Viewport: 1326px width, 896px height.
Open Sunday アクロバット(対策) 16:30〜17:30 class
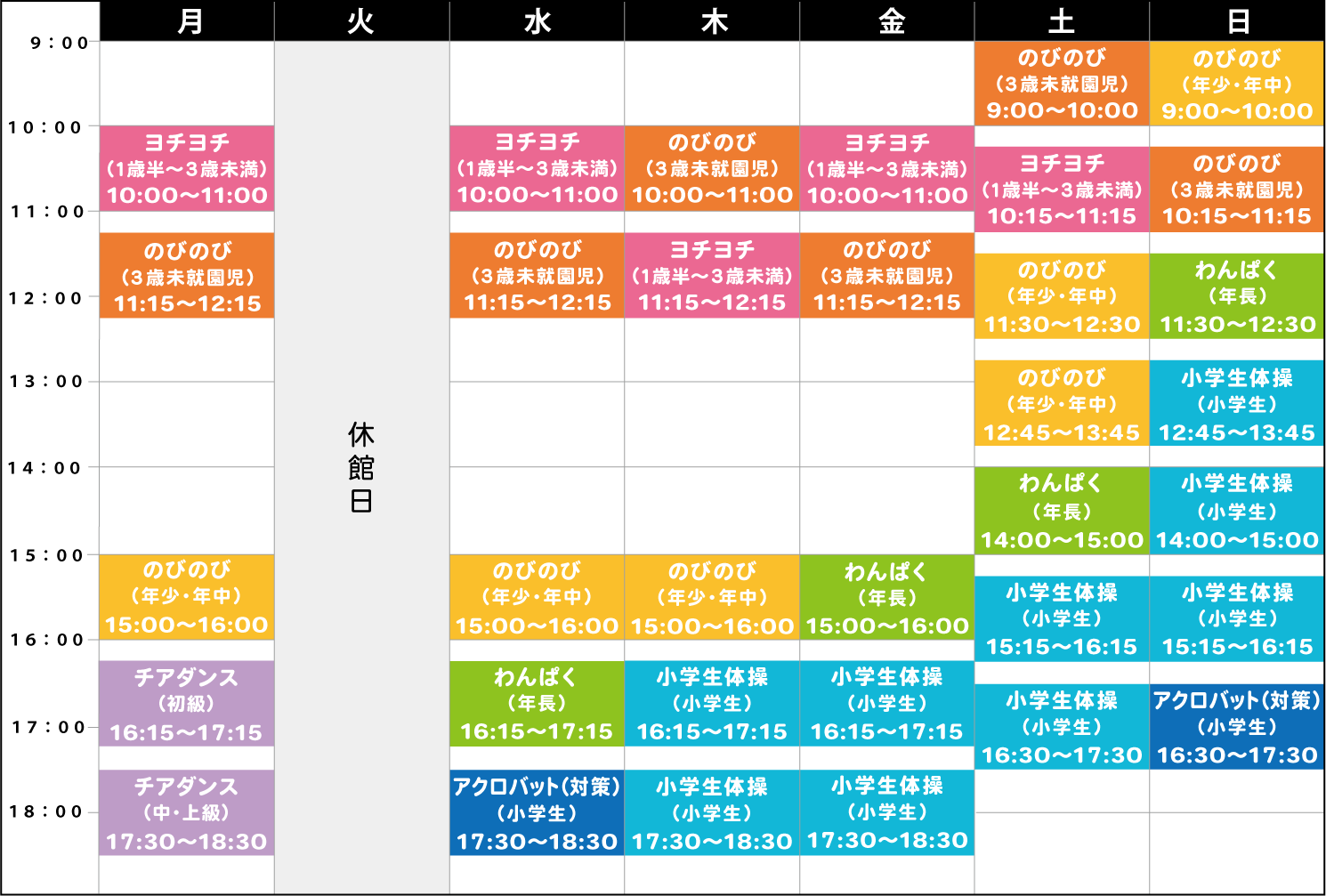1237,727
